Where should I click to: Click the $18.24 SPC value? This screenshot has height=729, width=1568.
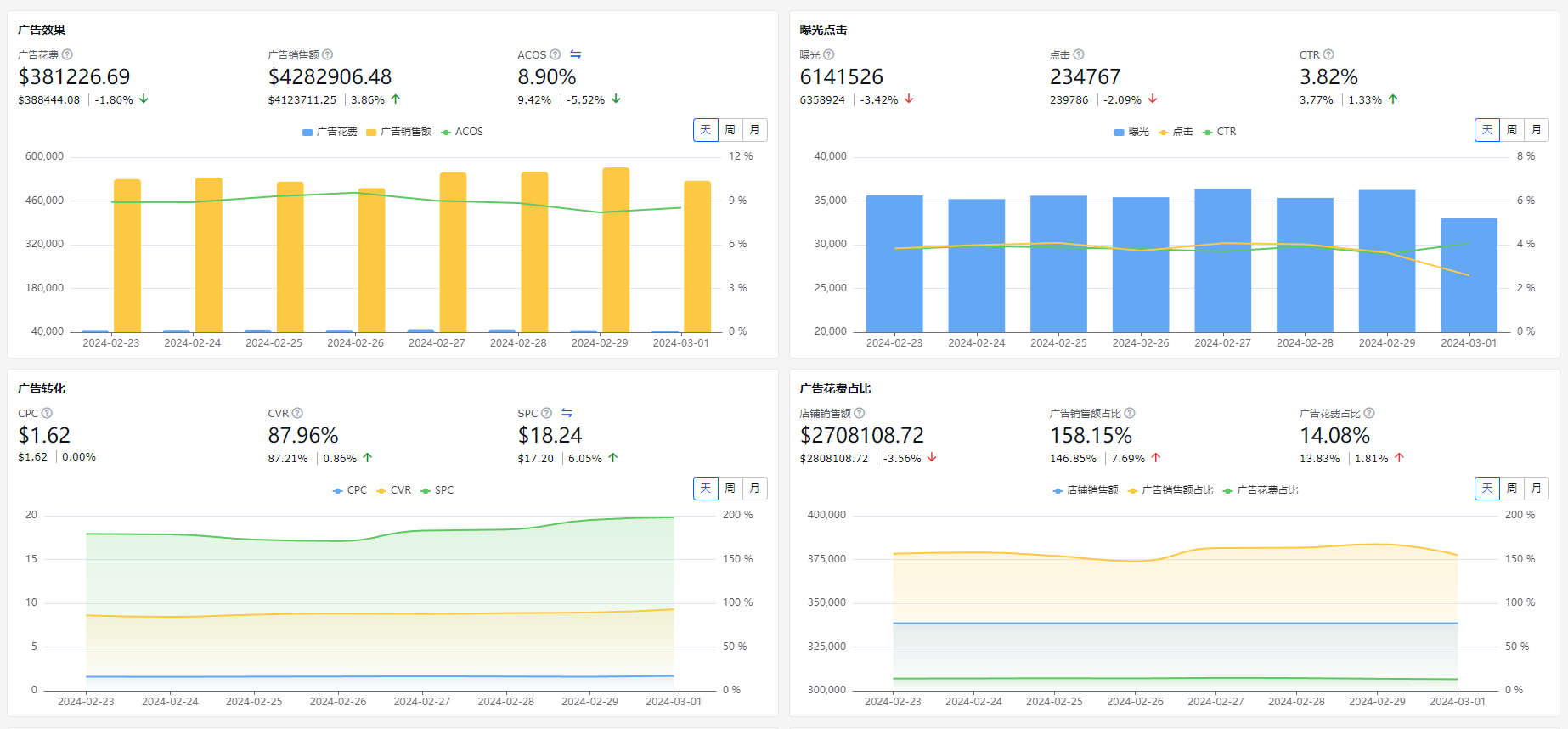point(550,435)
